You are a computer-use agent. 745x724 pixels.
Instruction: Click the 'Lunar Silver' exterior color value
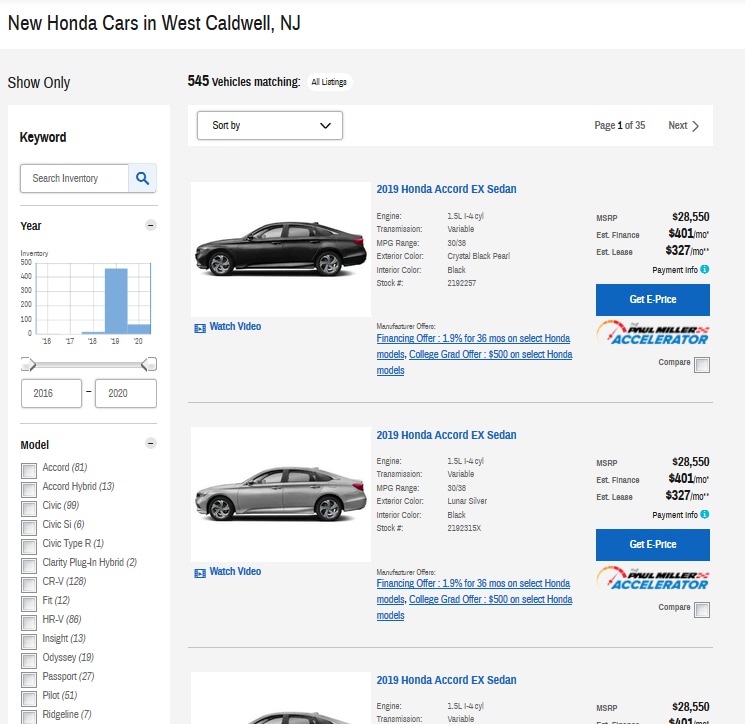click(467, 501)
